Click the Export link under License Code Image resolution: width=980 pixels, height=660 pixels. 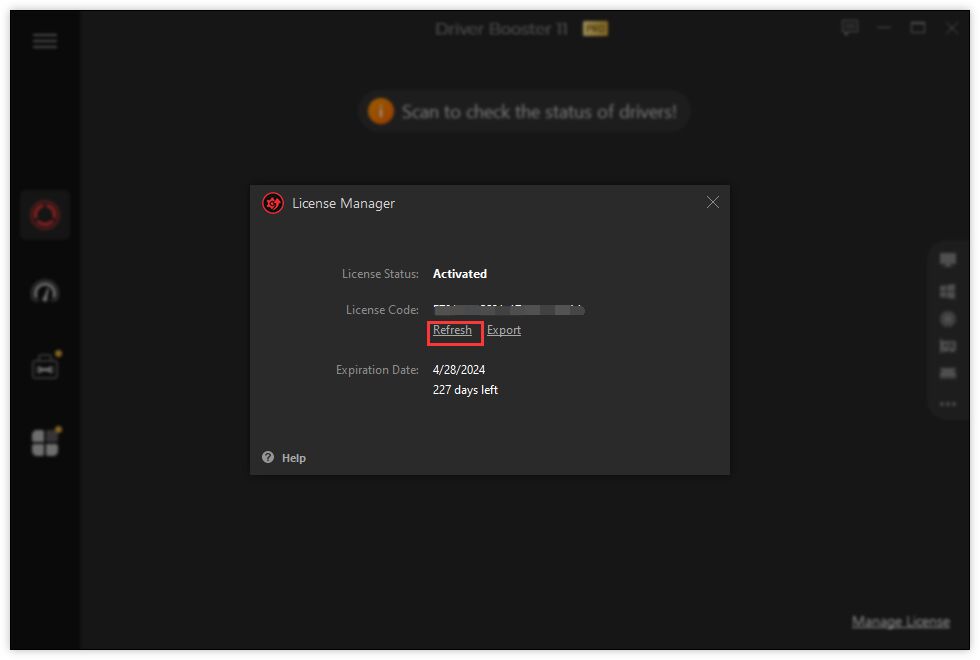504,330
